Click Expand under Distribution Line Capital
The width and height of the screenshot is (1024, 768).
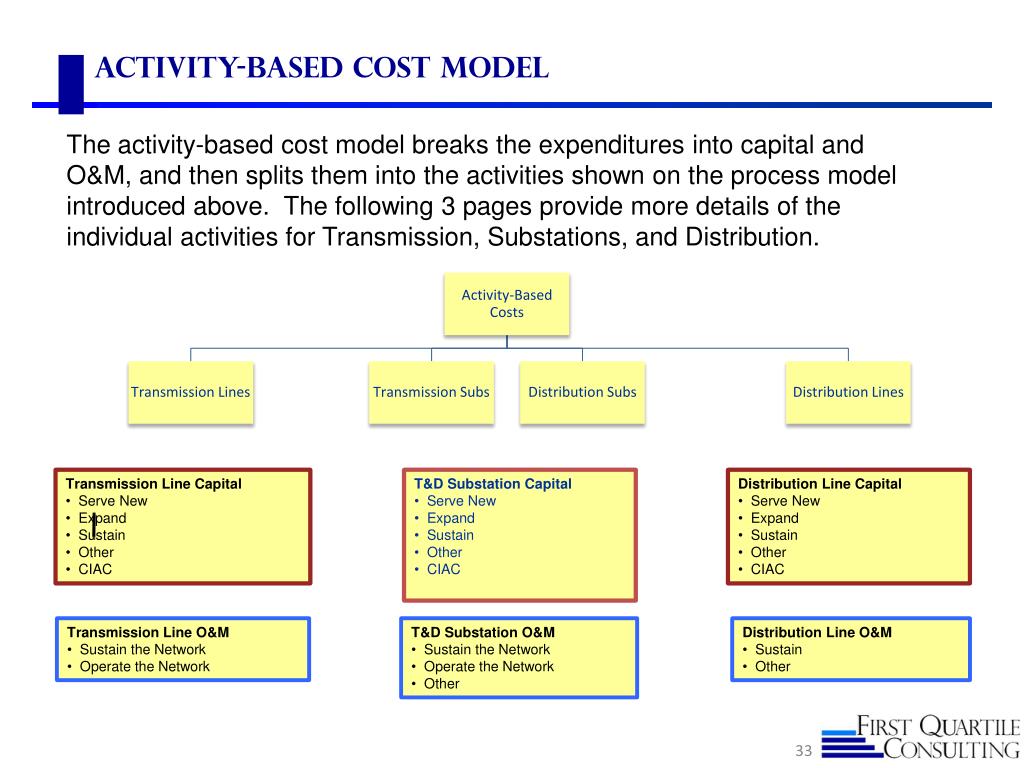point(775,518)
